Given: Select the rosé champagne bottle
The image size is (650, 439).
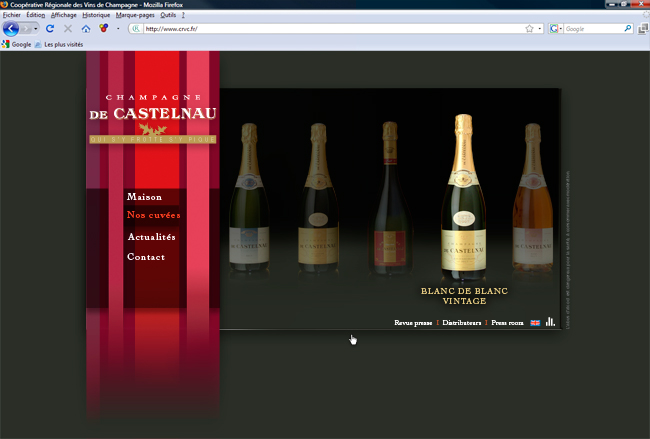Looking at the screenshot, I should point(533,197).
